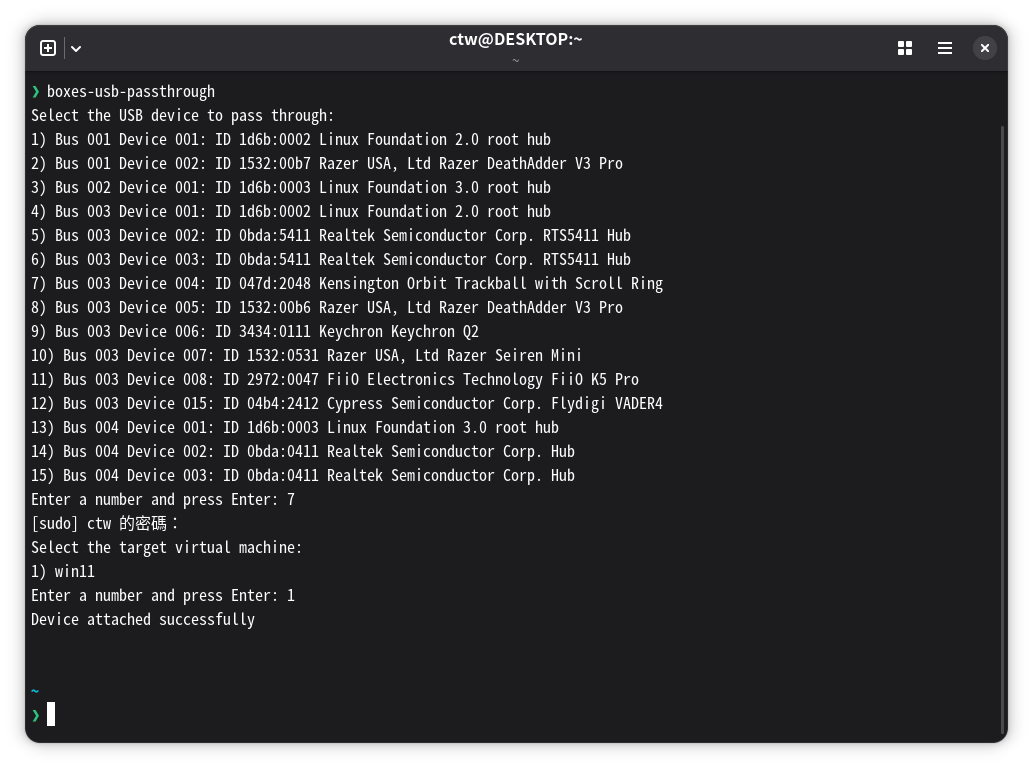Image resolution: width=1033 pixels, height=768 pixels.
Task: Click the Device attached successfully message
Action: (x=143, y=620)
